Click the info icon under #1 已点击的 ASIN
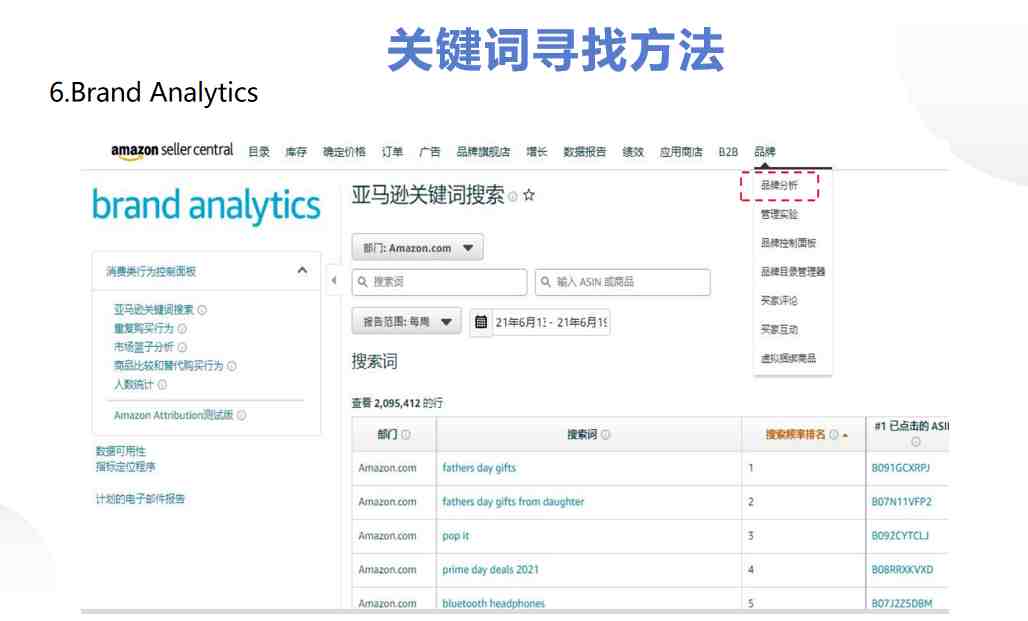Viewport: 1028px width, 621px height. [916, 442]
